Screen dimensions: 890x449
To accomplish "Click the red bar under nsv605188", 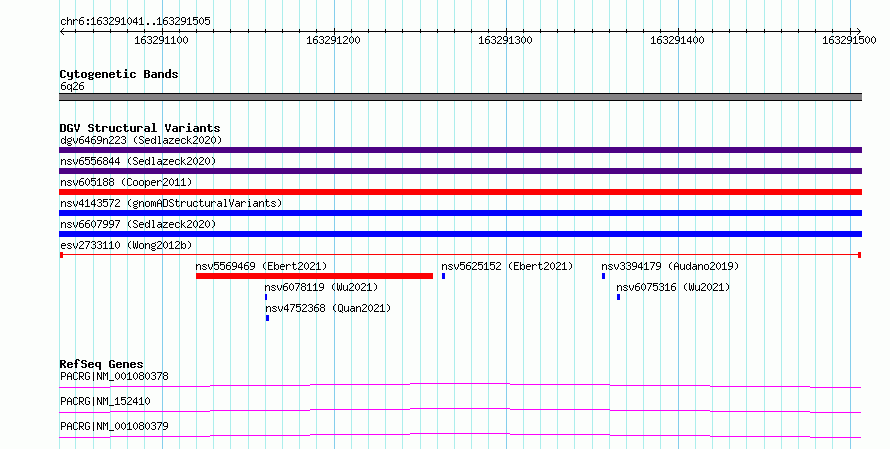I will 460,192.
